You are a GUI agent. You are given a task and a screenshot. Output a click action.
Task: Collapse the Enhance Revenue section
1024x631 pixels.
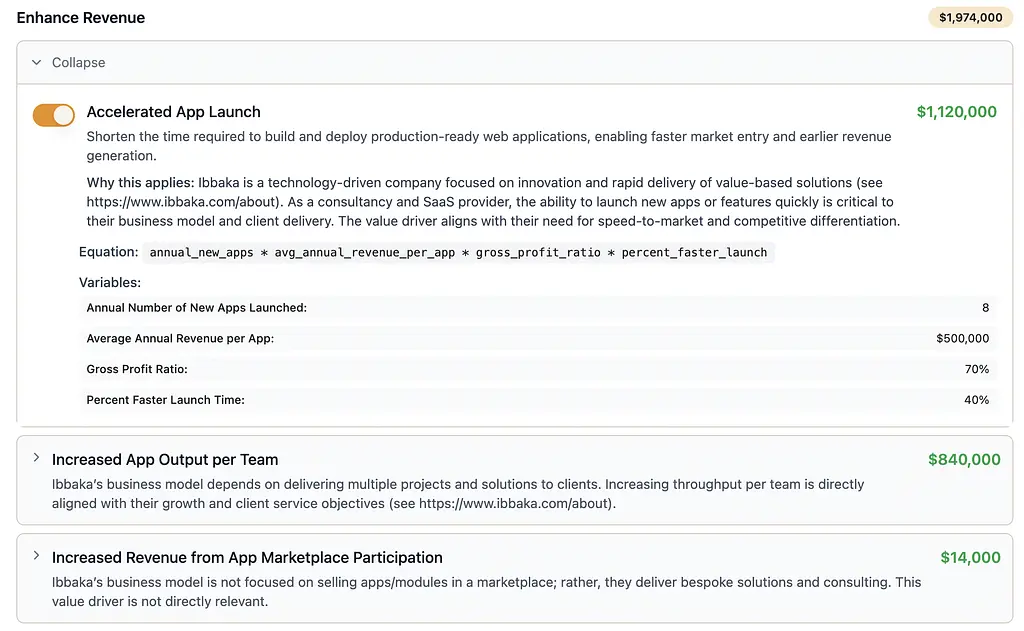coord(78,63)
